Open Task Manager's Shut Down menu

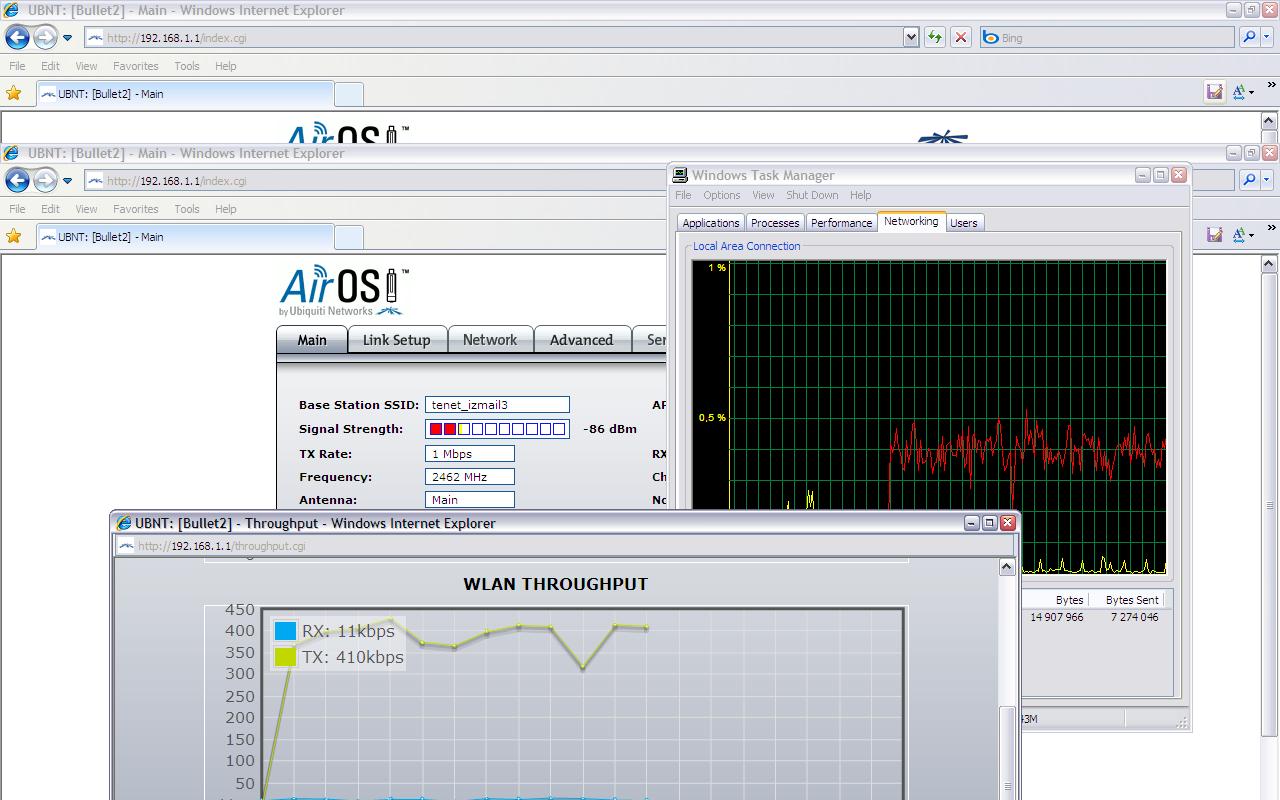pyautogui.click(x=812, y=195)
